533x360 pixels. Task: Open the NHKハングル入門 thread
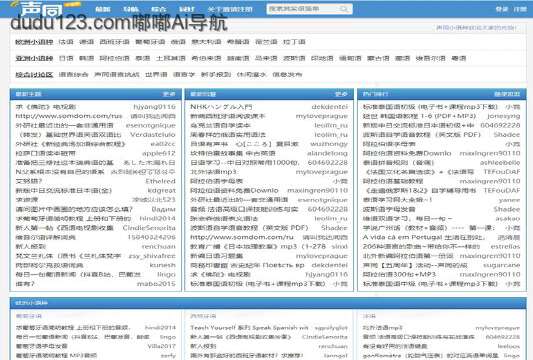click(221, 107)
